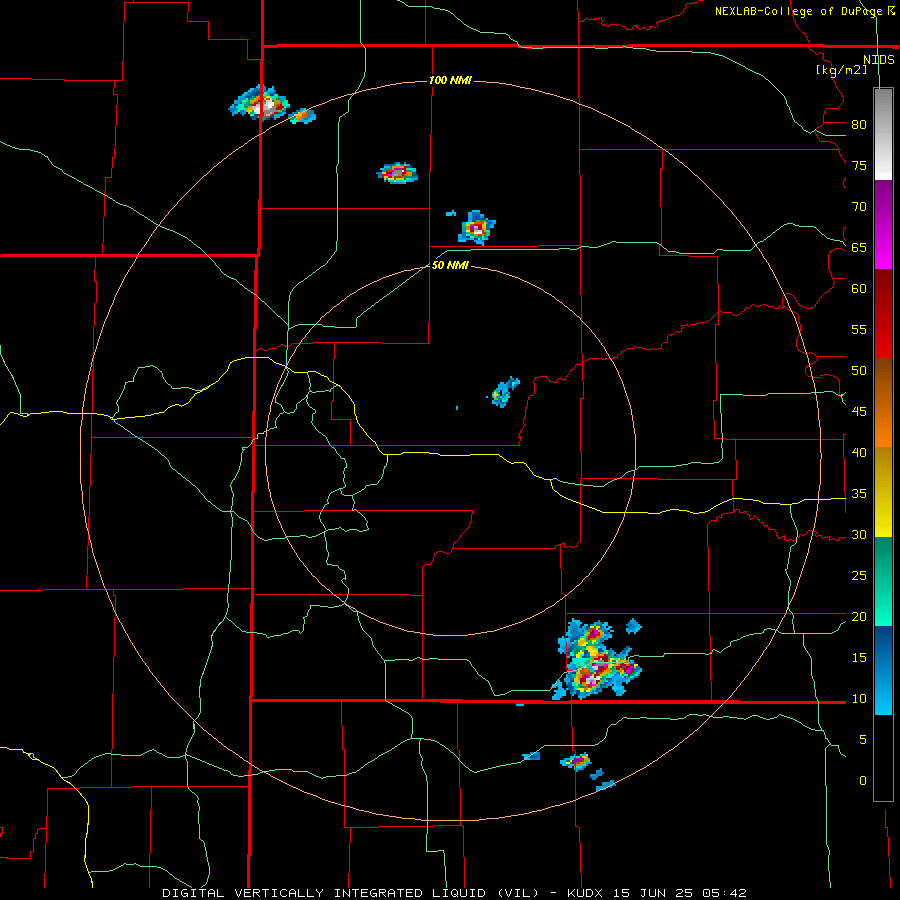Click the scale value "20"
900x900 pixels.
click(x=859, y=616)
